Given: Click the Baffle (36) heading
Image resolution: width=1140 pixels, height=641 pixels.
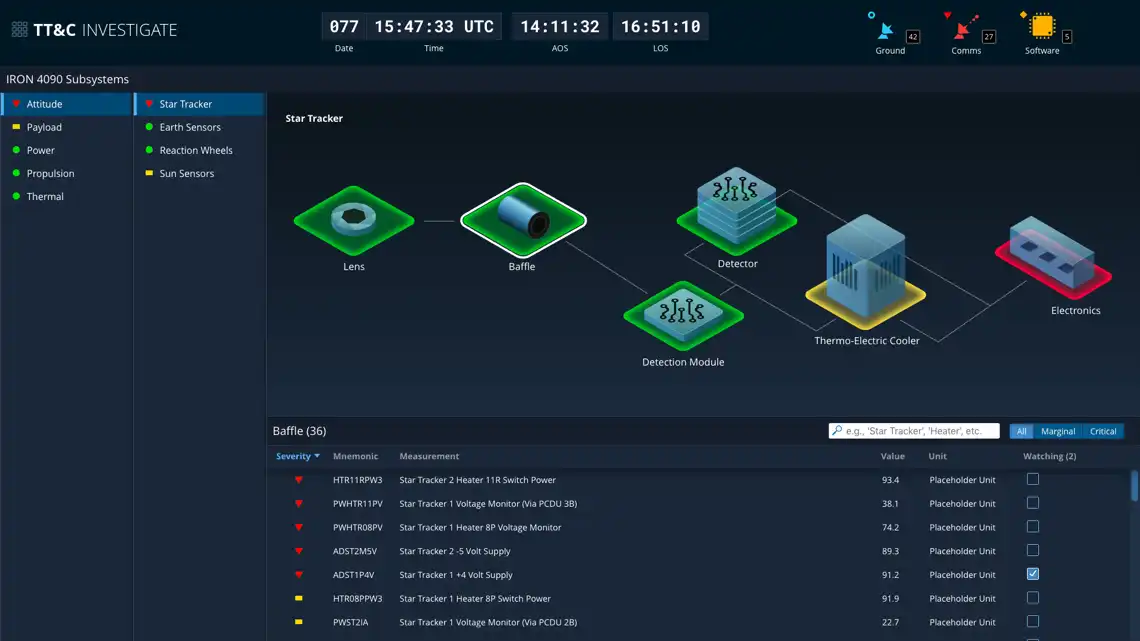Looking at the screenshot, I should [300, 431].
